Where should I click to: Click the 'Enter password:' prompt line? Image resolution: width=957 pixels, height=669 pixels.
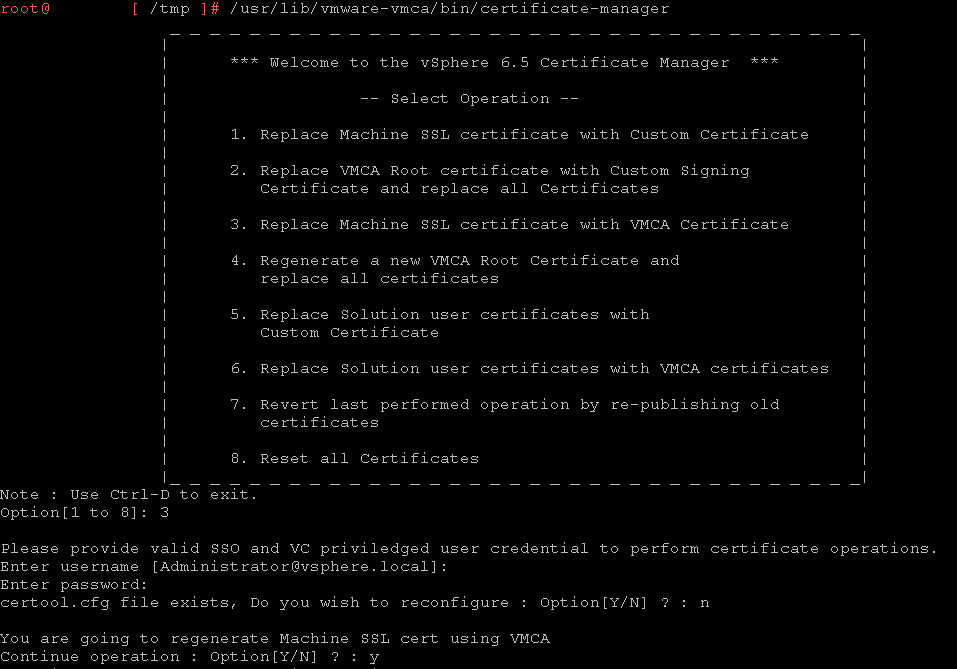(74, 585)
